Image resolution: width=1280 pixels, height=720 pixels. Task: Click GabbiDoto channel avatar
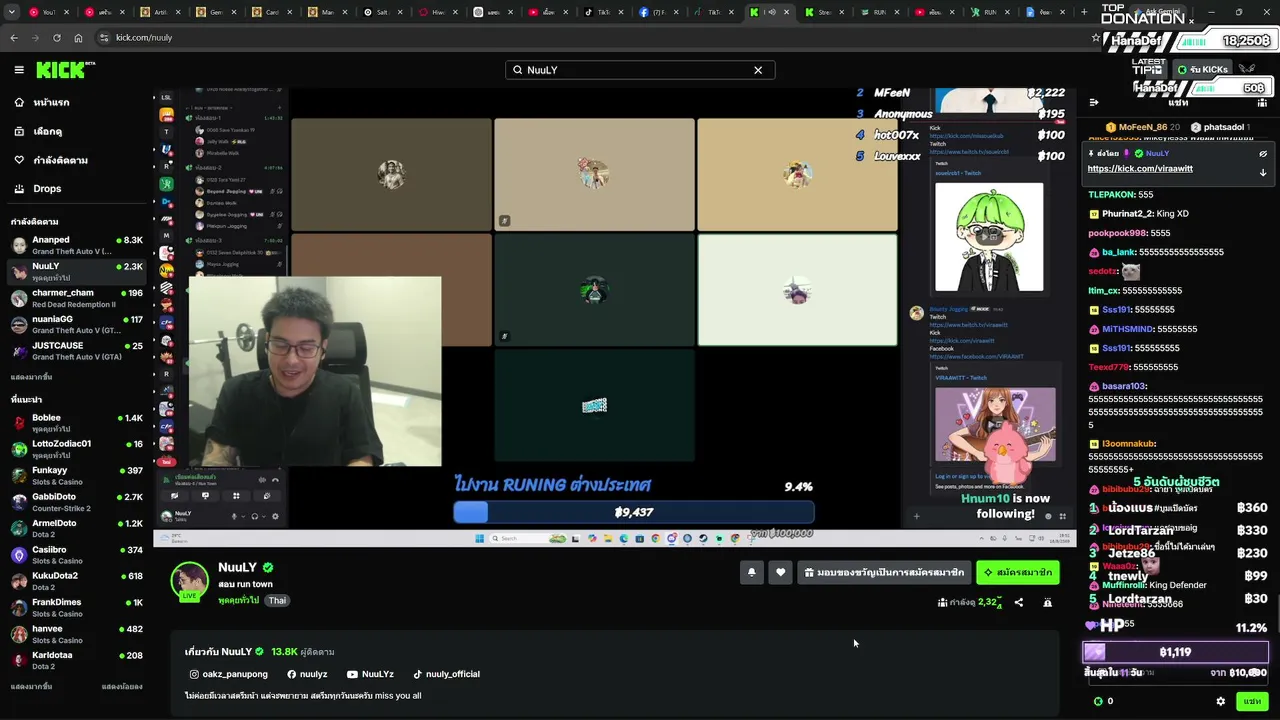(x=19, y=502)
